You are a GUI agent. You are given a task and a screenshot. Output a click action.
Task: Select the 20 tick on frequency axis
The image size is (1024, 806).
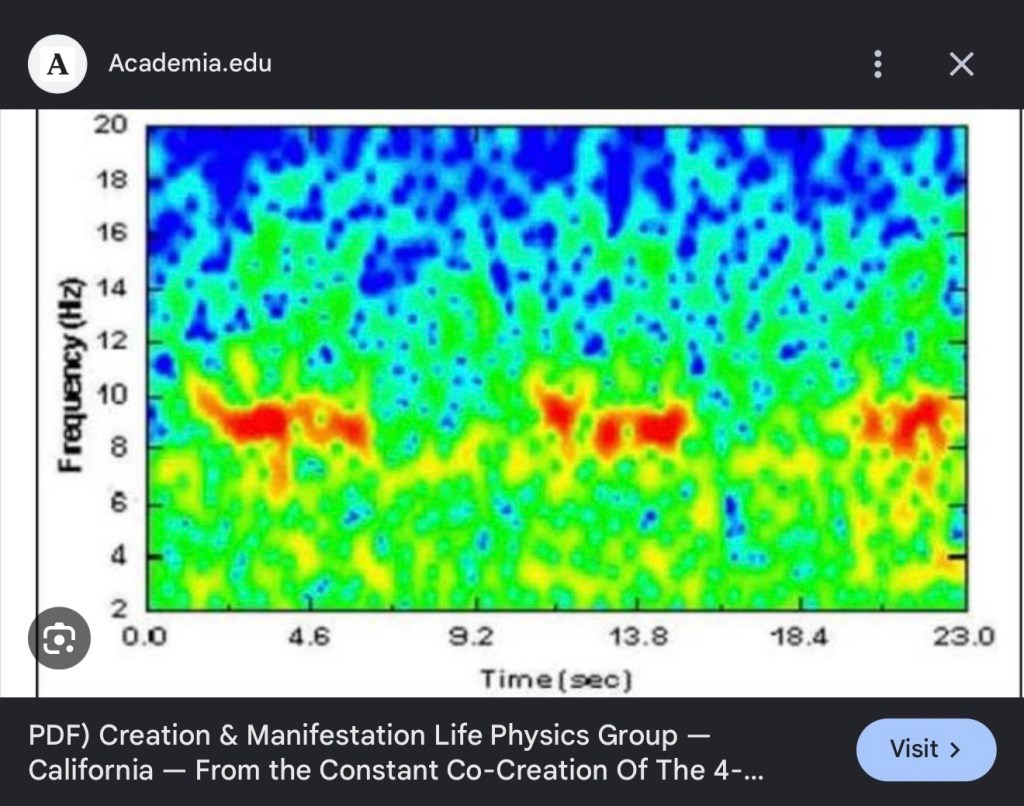110,124
